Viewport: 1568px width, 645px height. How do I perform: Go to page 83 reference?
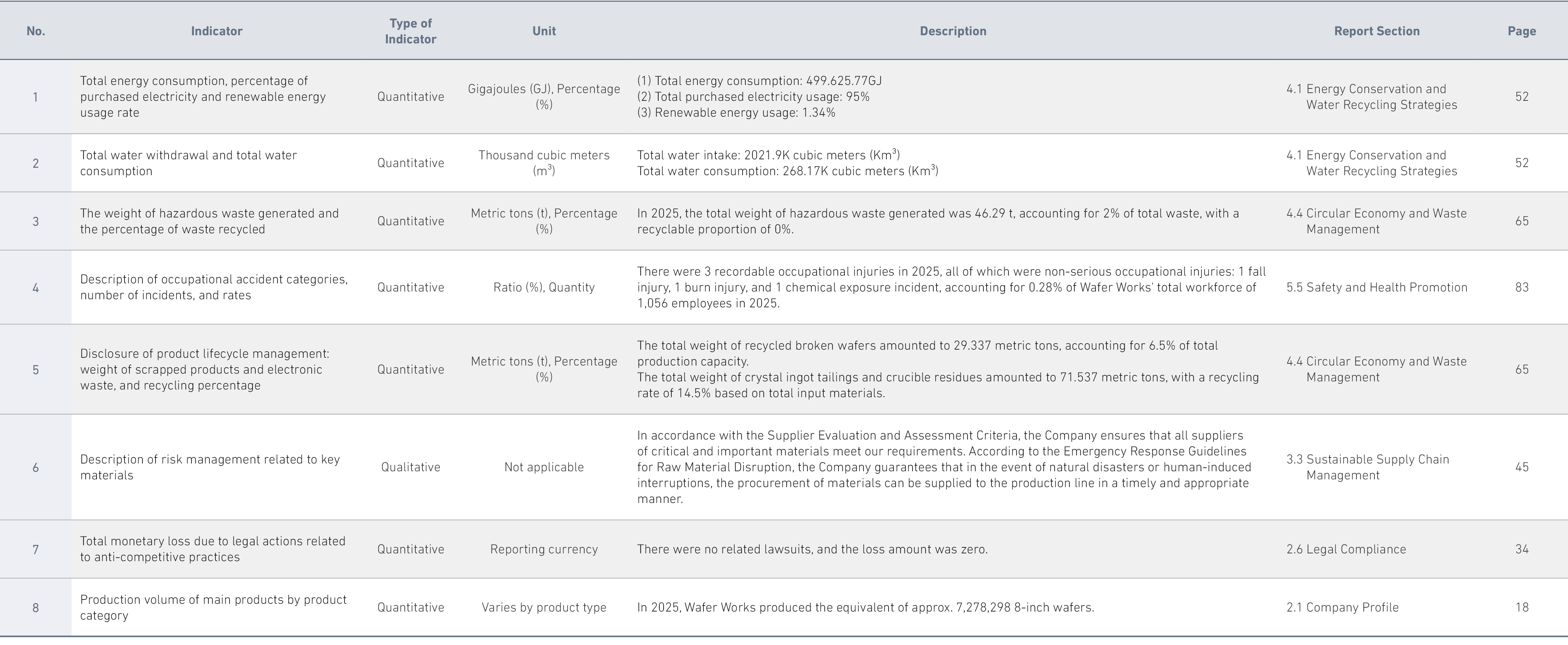pos(1522,287)
